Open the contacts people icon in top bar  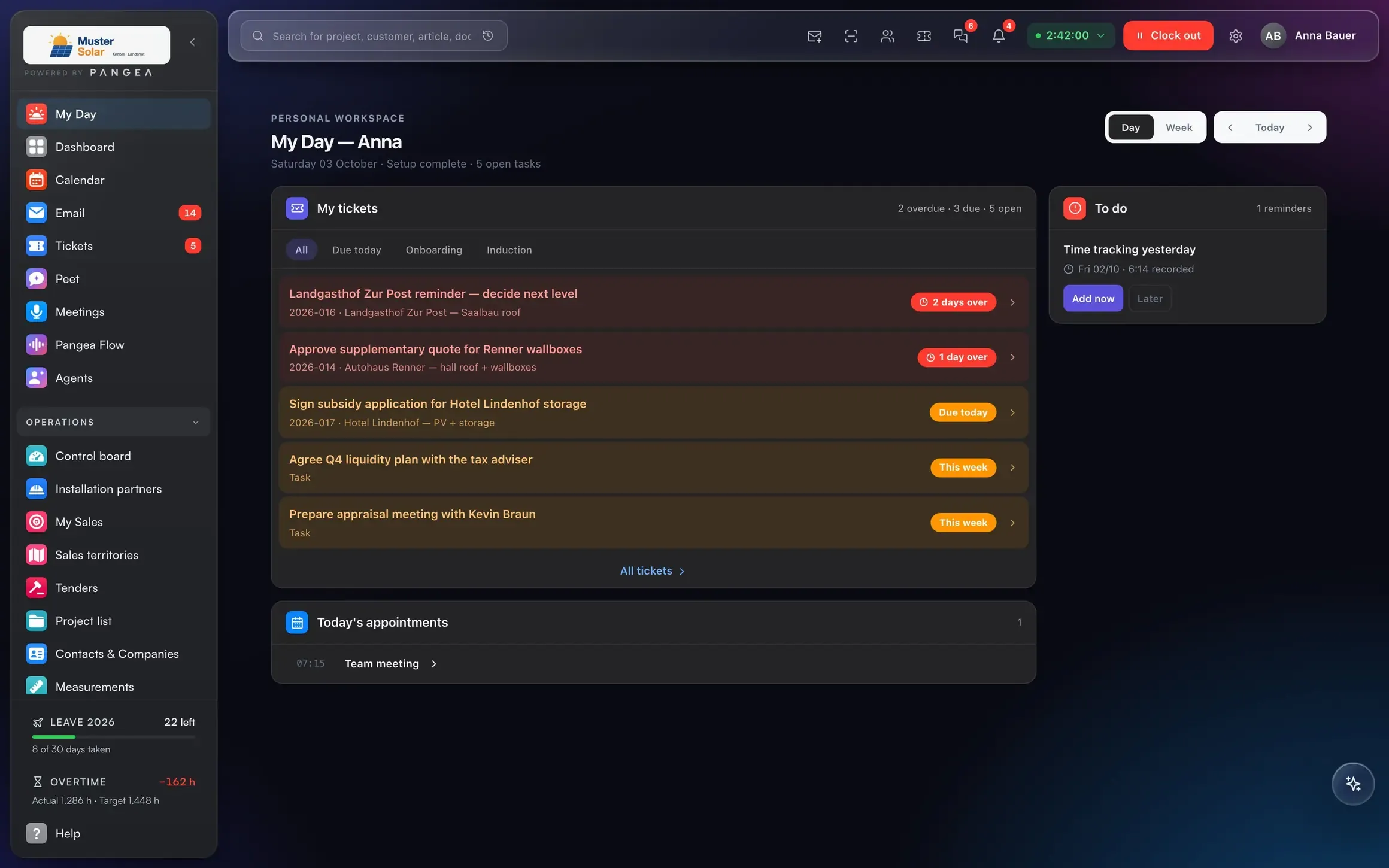[x=887, y=36]
